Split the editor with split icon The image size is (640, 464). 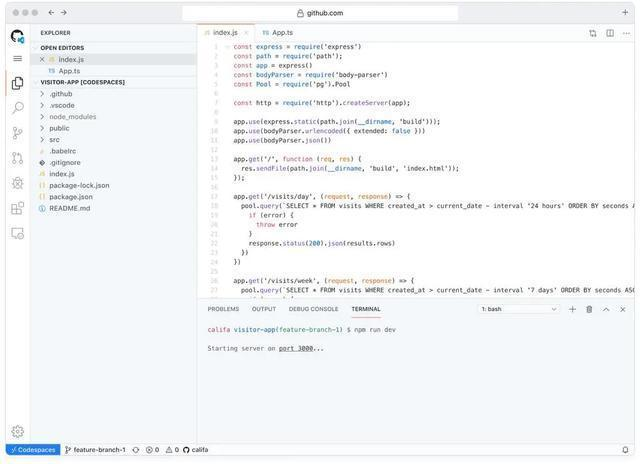click(610, 33)
